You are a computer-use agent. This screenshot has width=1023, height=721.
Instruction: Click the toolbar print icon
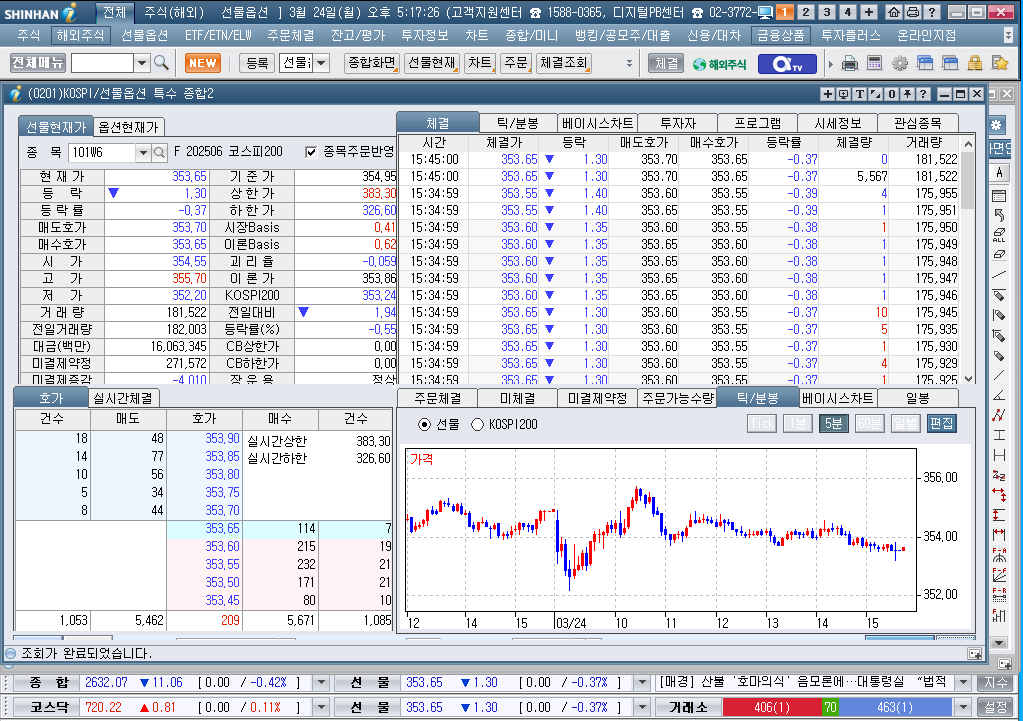(x=849, y=63)
